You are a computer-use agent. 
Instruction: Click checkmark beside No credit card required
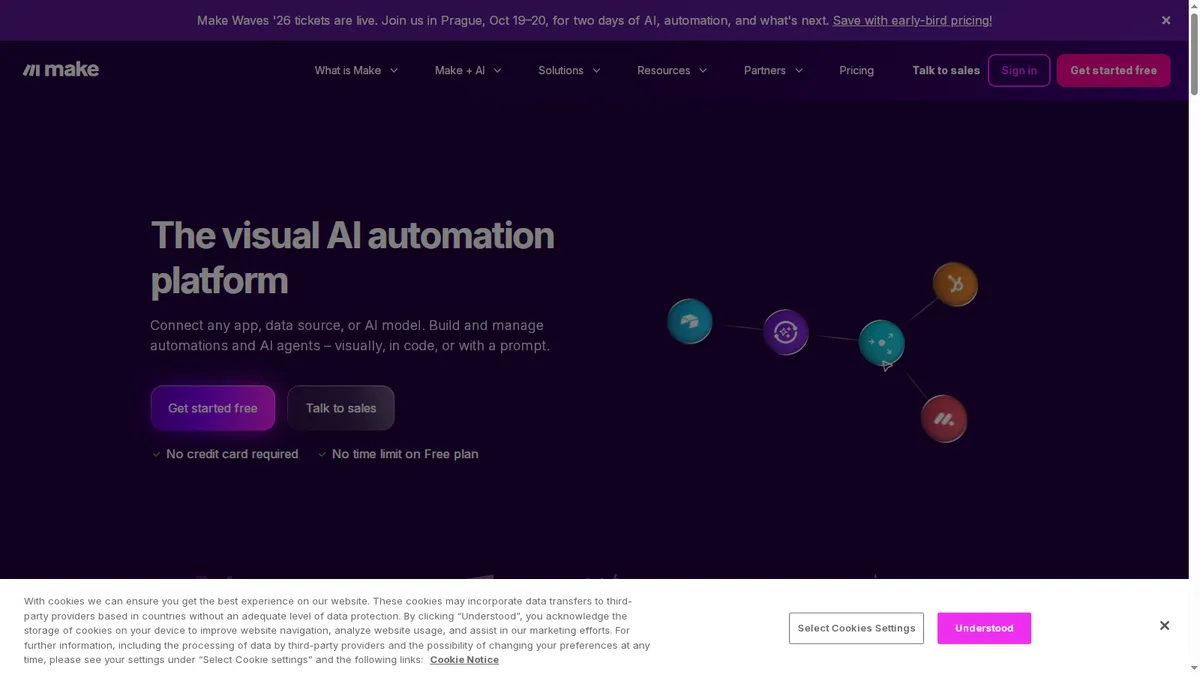[x=156, y=454]
